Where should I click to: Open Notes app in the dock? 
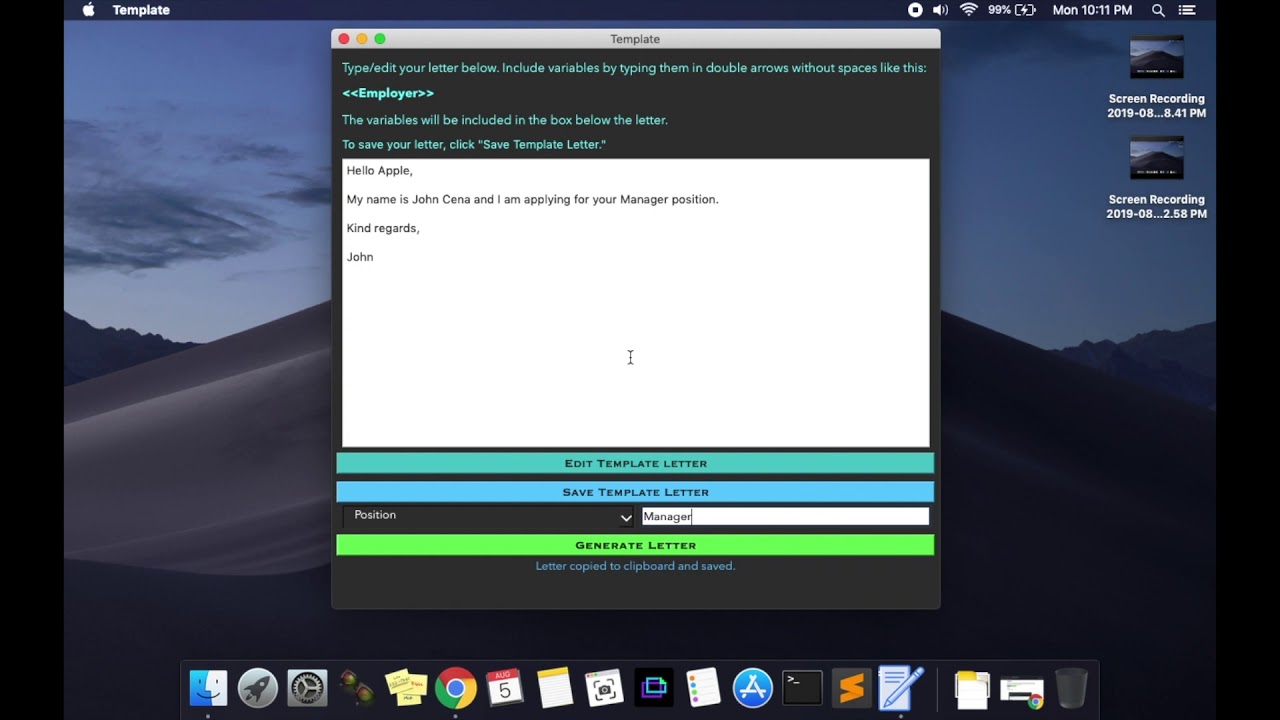554,688
